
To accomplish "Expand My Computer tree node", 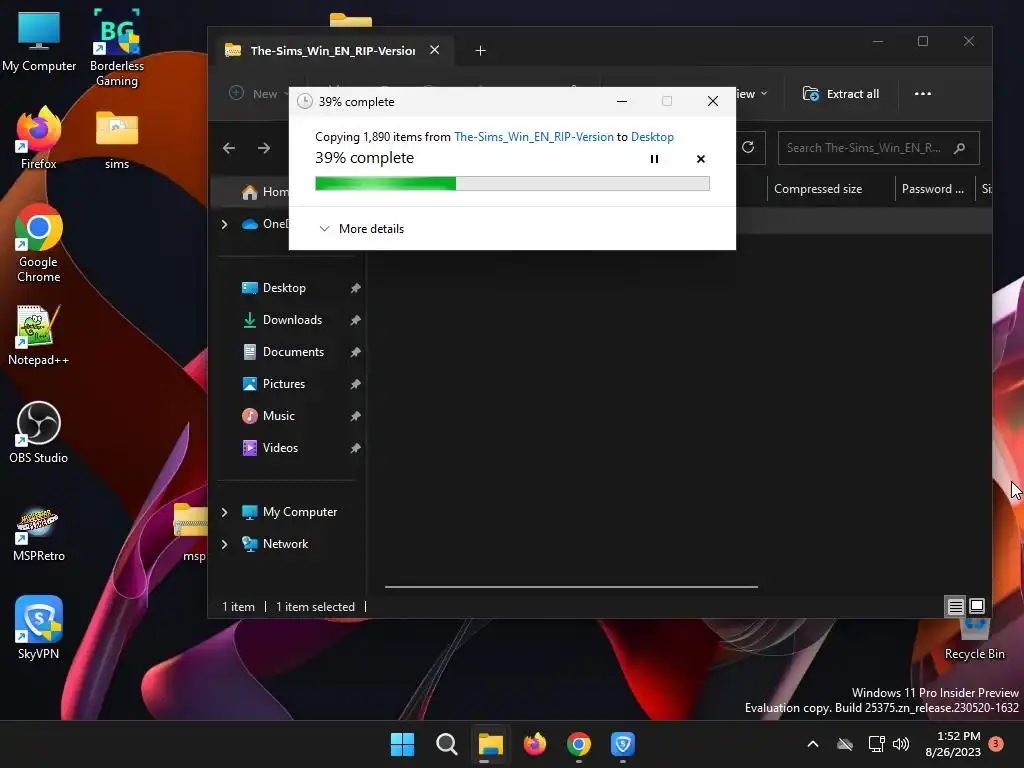I will (x=224, y=512).
